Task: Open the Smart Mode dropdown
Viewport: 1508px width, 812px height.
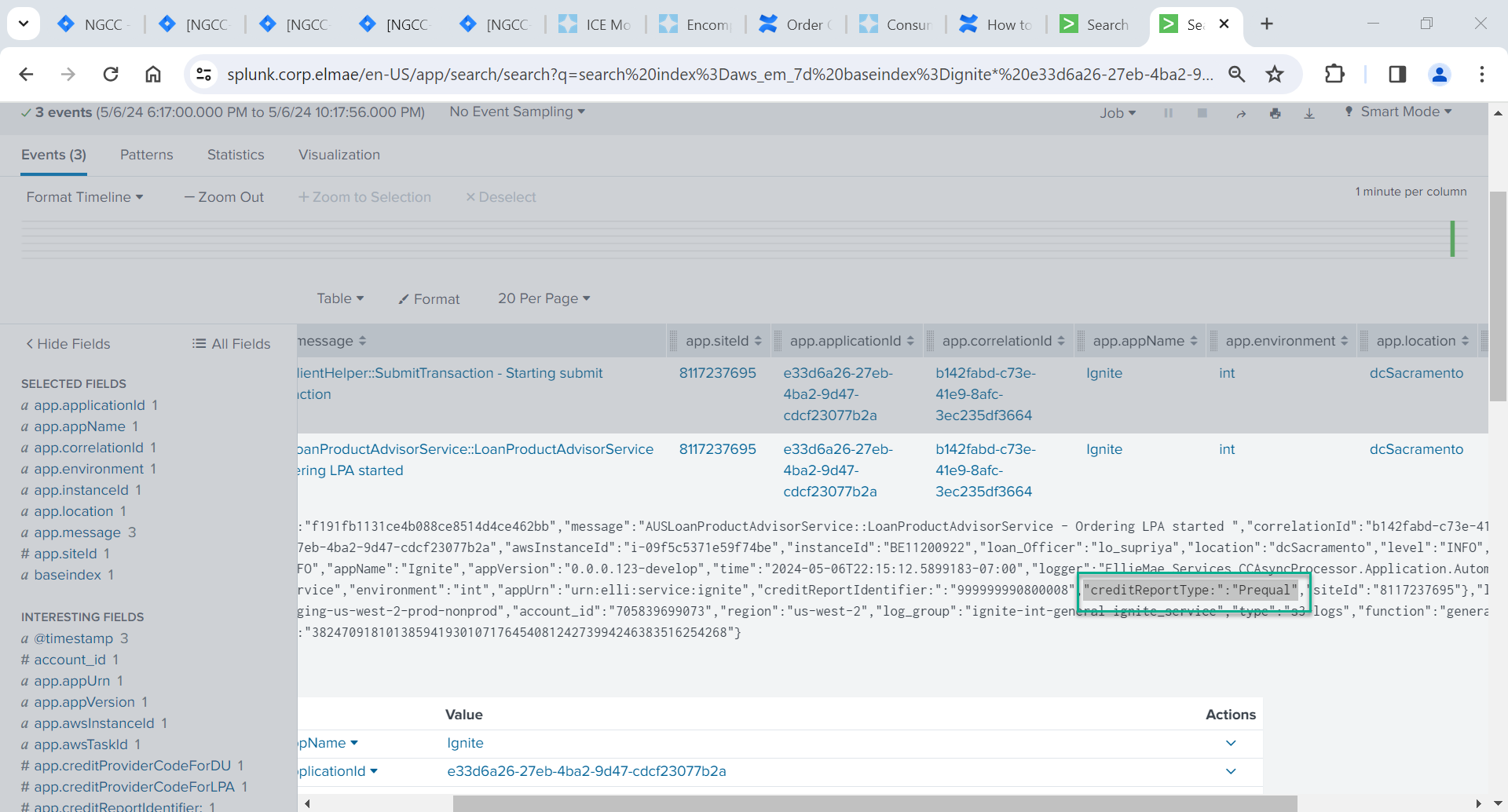Action: 1398,112
